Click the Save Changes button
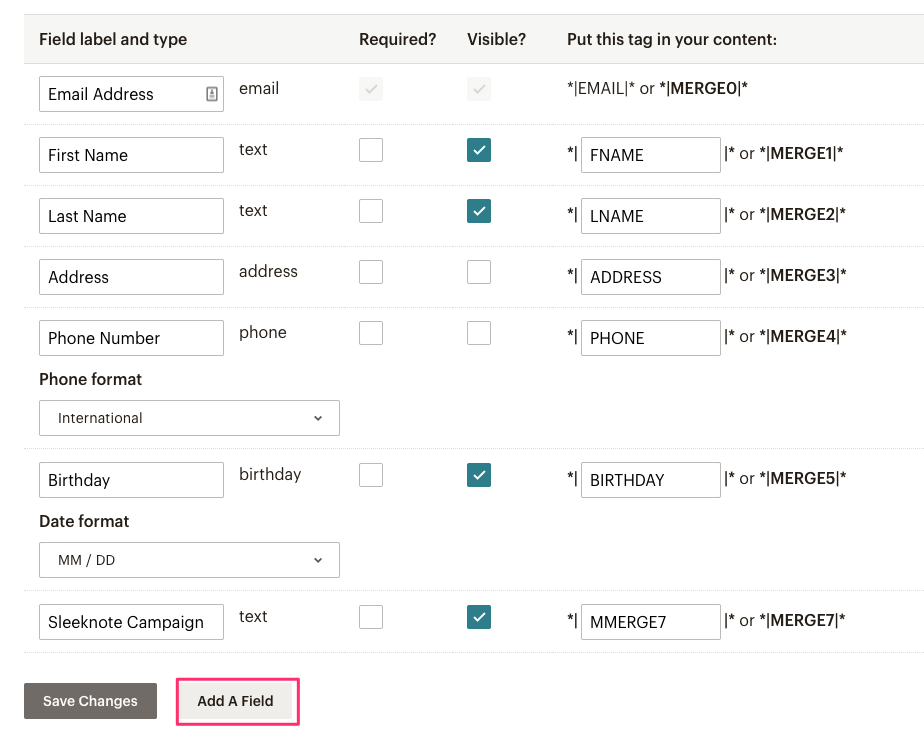The height and width of the screenshot is (729, 924). 90,701
